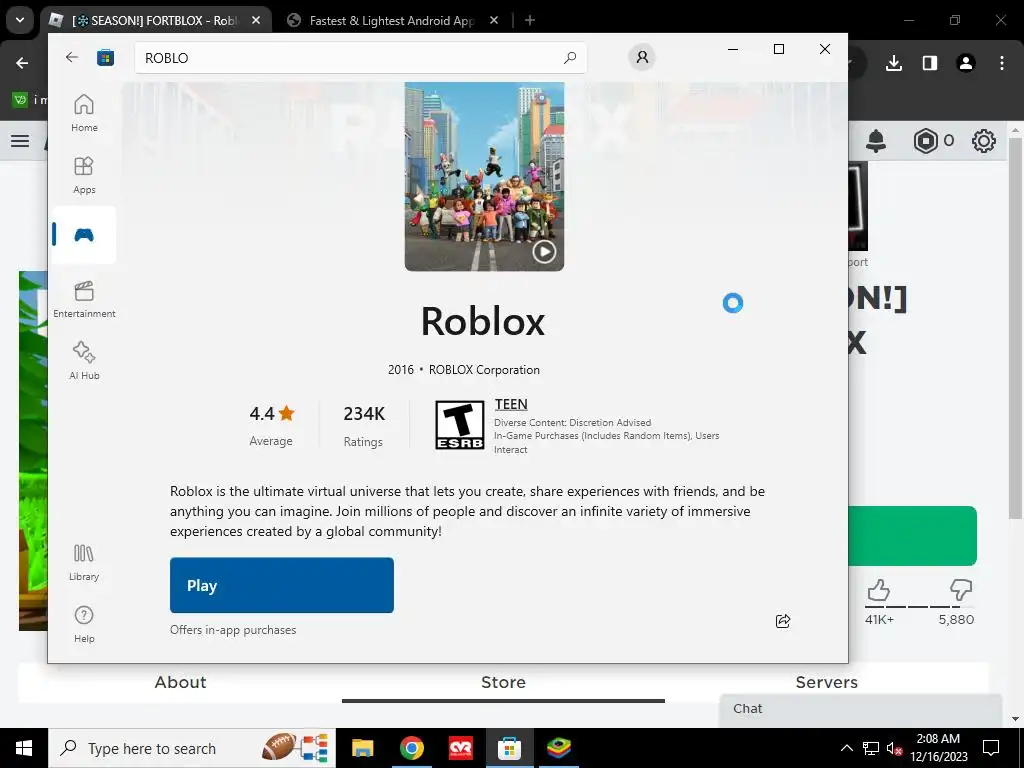Open the Chat panel

pos(861,709)
